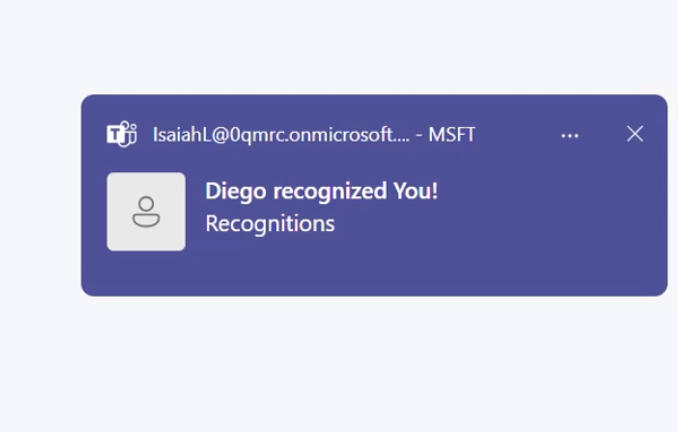Screen dimensions: 678x432
Task: Click the Teams icon beside the account name
Action: click(x=121, y=134)
